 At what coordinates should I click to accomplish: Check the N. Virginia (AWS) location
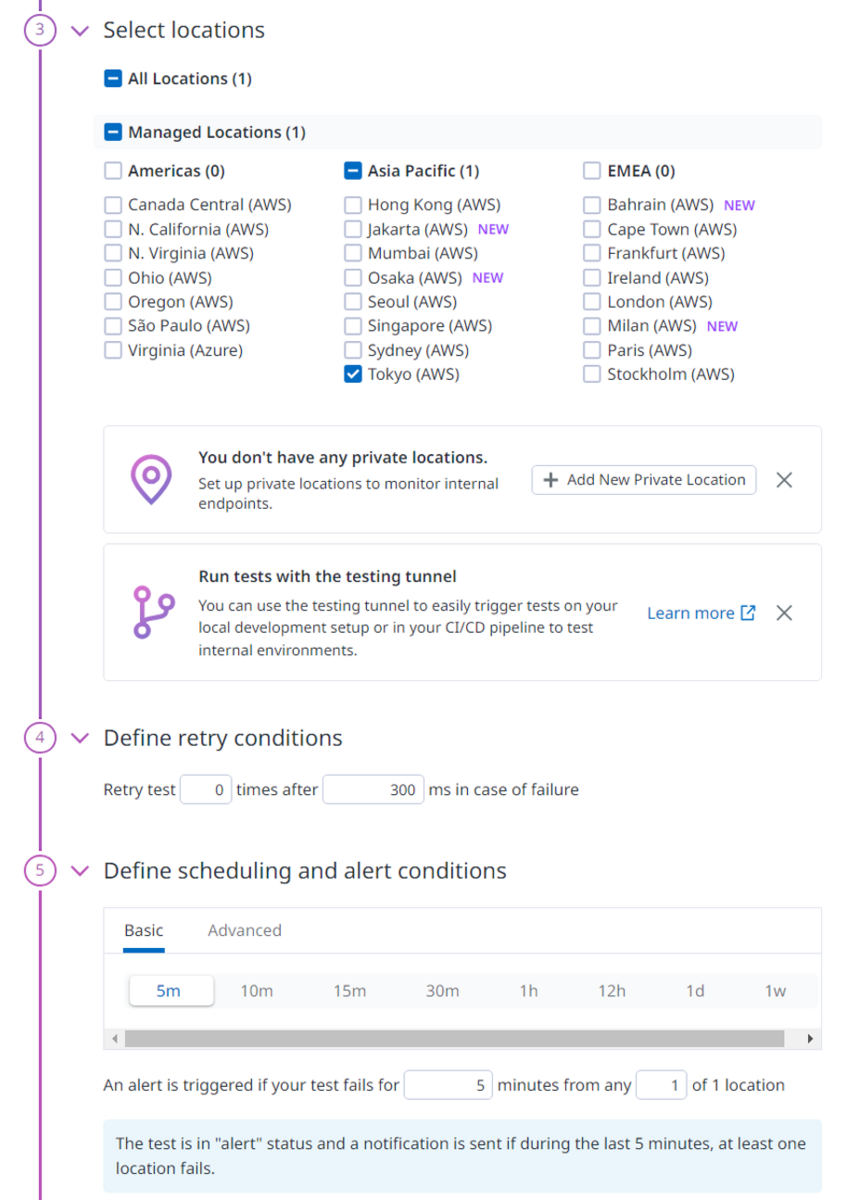[x=113, y=254]
